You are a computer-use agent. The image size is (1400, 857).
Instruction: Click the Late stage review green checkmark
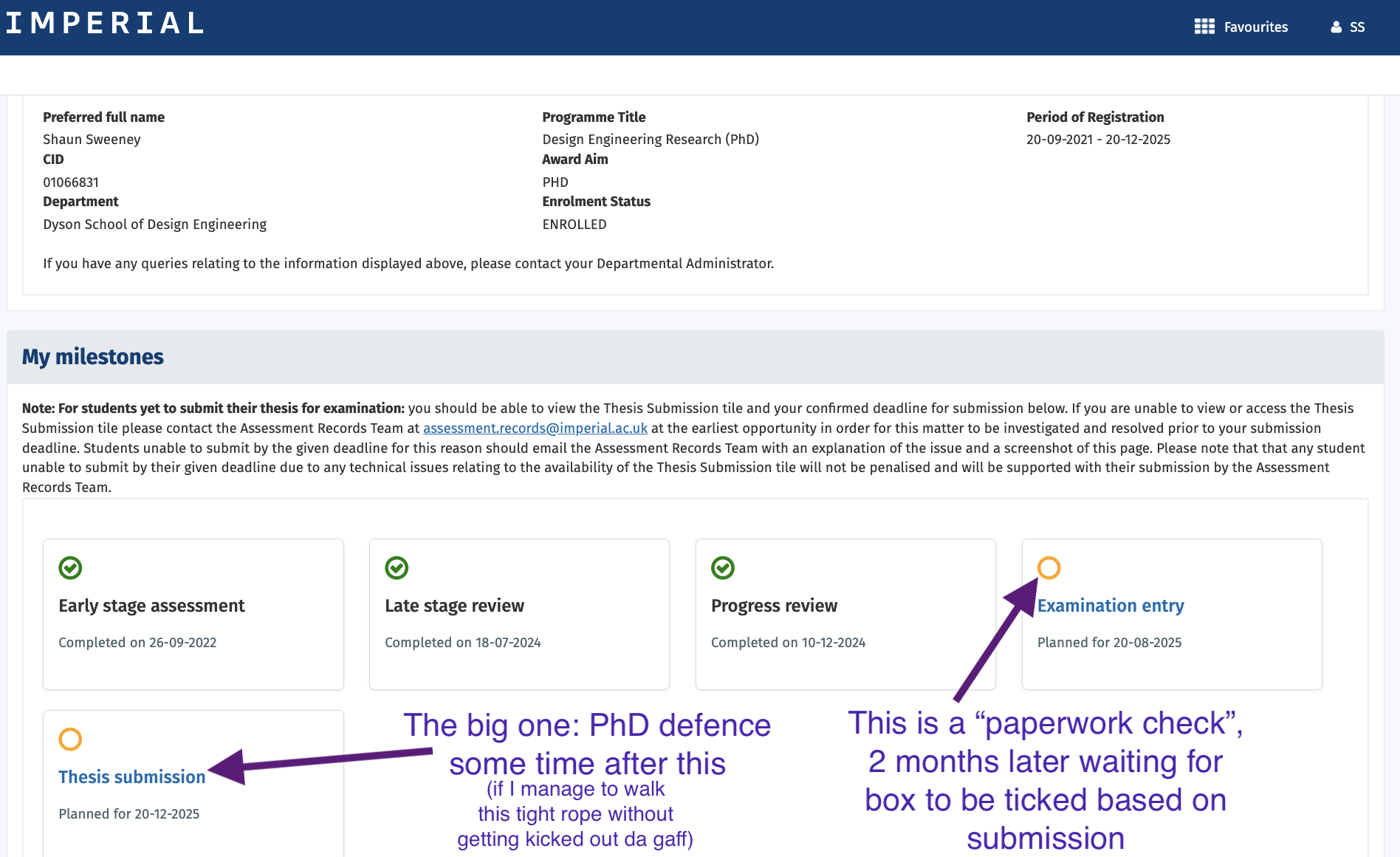coord(397,567)
